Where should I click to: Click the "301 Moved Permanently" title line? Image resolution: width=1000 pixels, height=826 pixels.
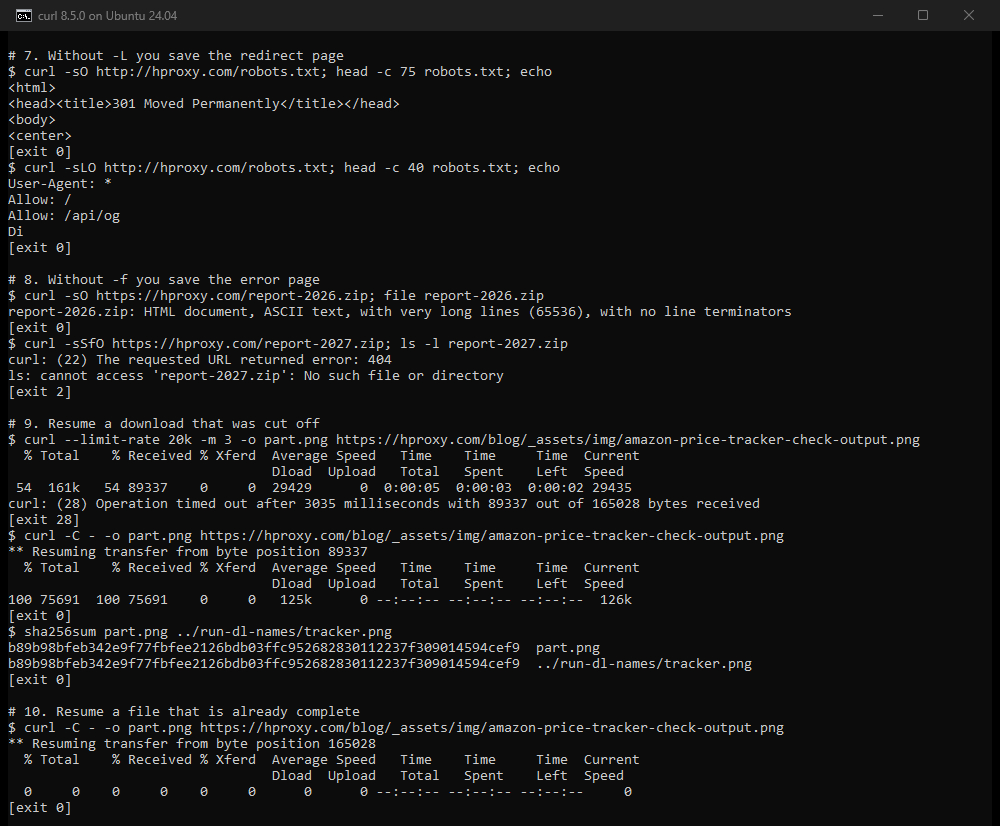[204, 104]
